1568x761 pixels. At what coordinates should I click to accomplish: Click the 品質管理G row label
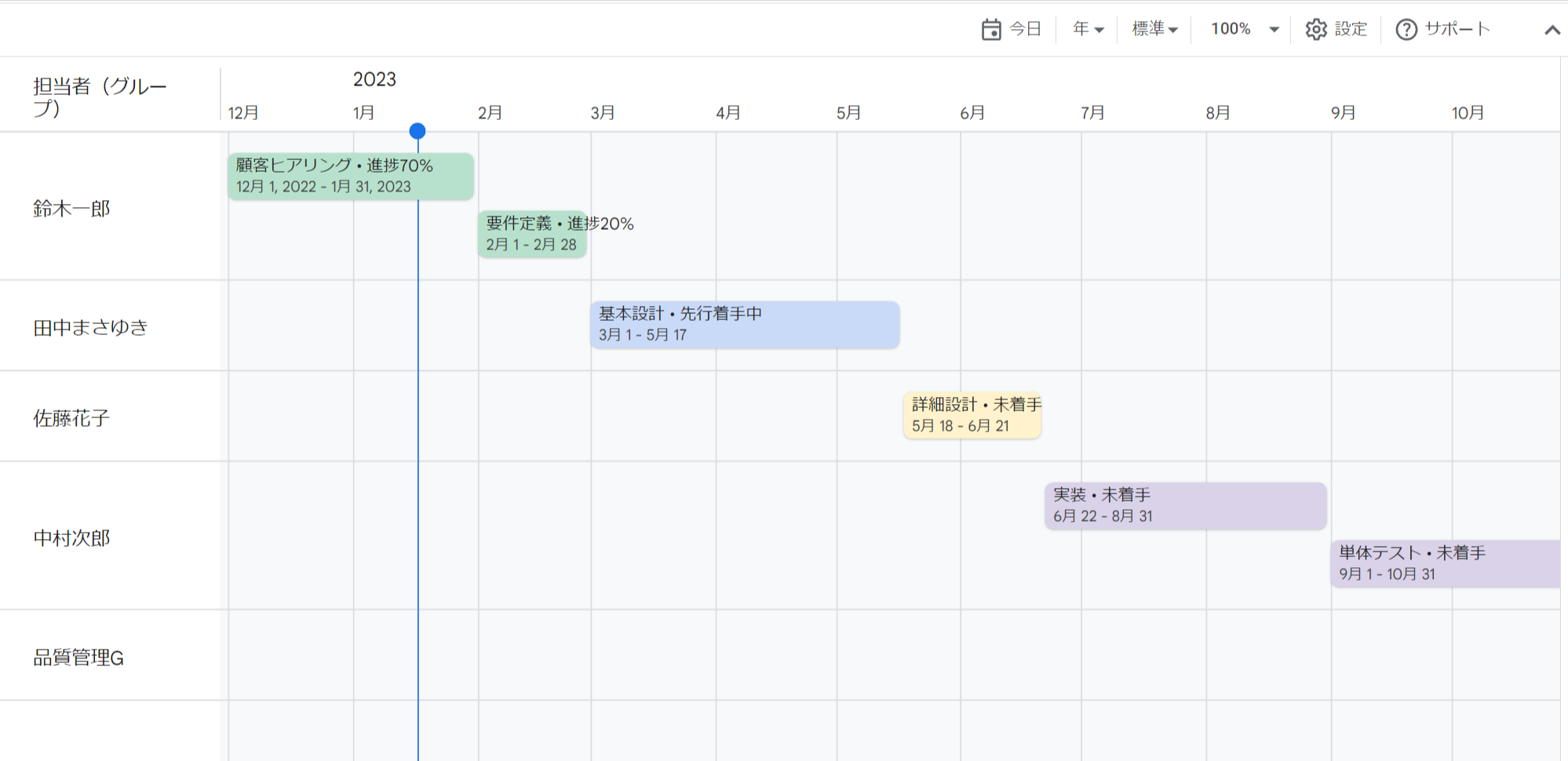[x=78, y=657]
